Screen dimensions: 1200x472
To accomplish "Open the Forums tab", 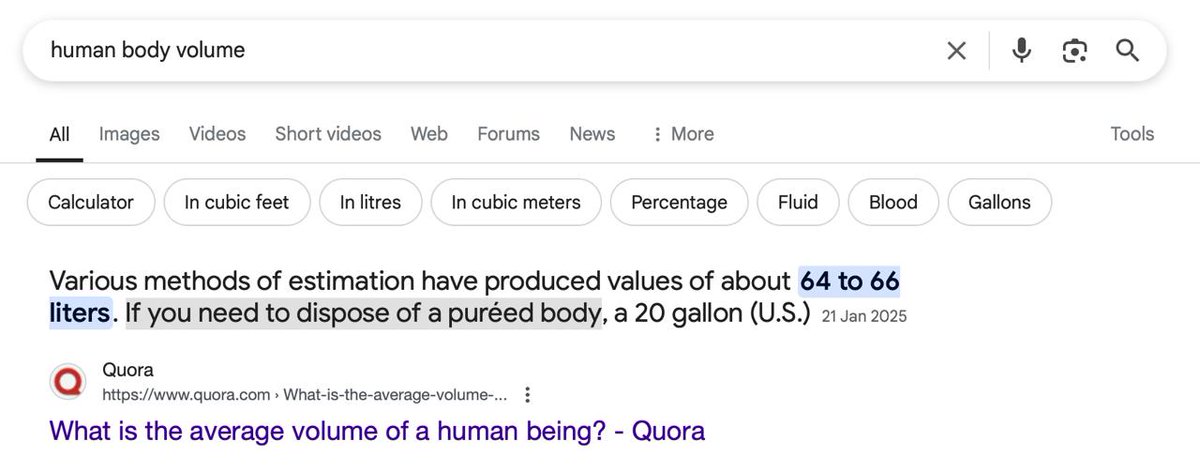I will 508,134.
